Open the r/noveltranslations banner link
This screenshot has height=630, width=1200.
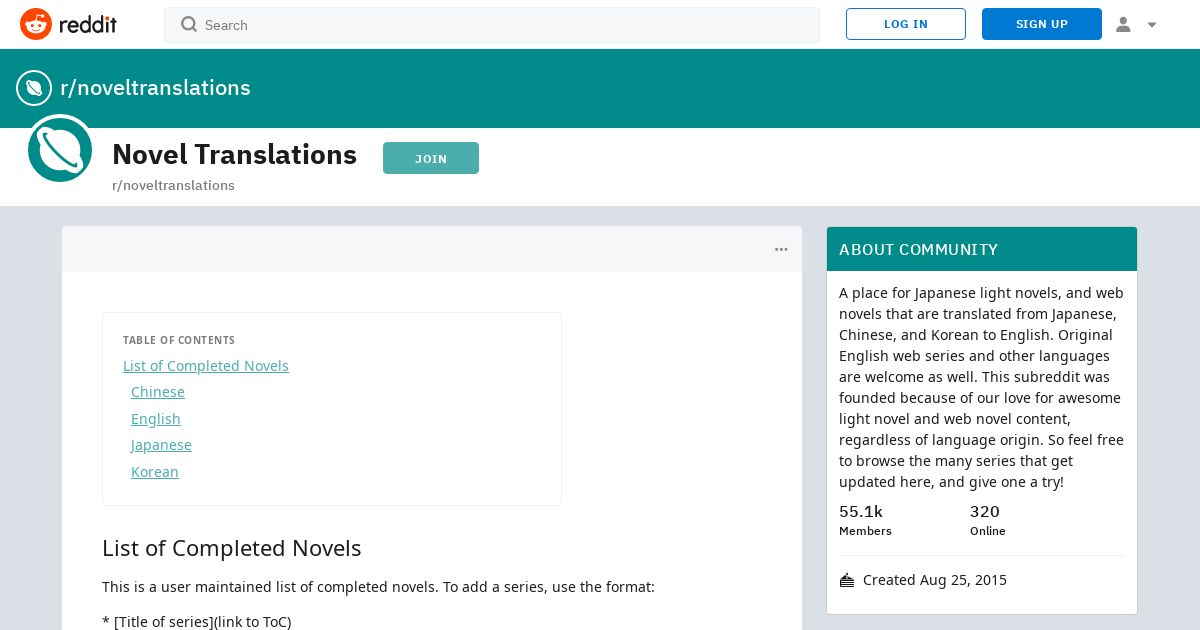tap(155, 88)
